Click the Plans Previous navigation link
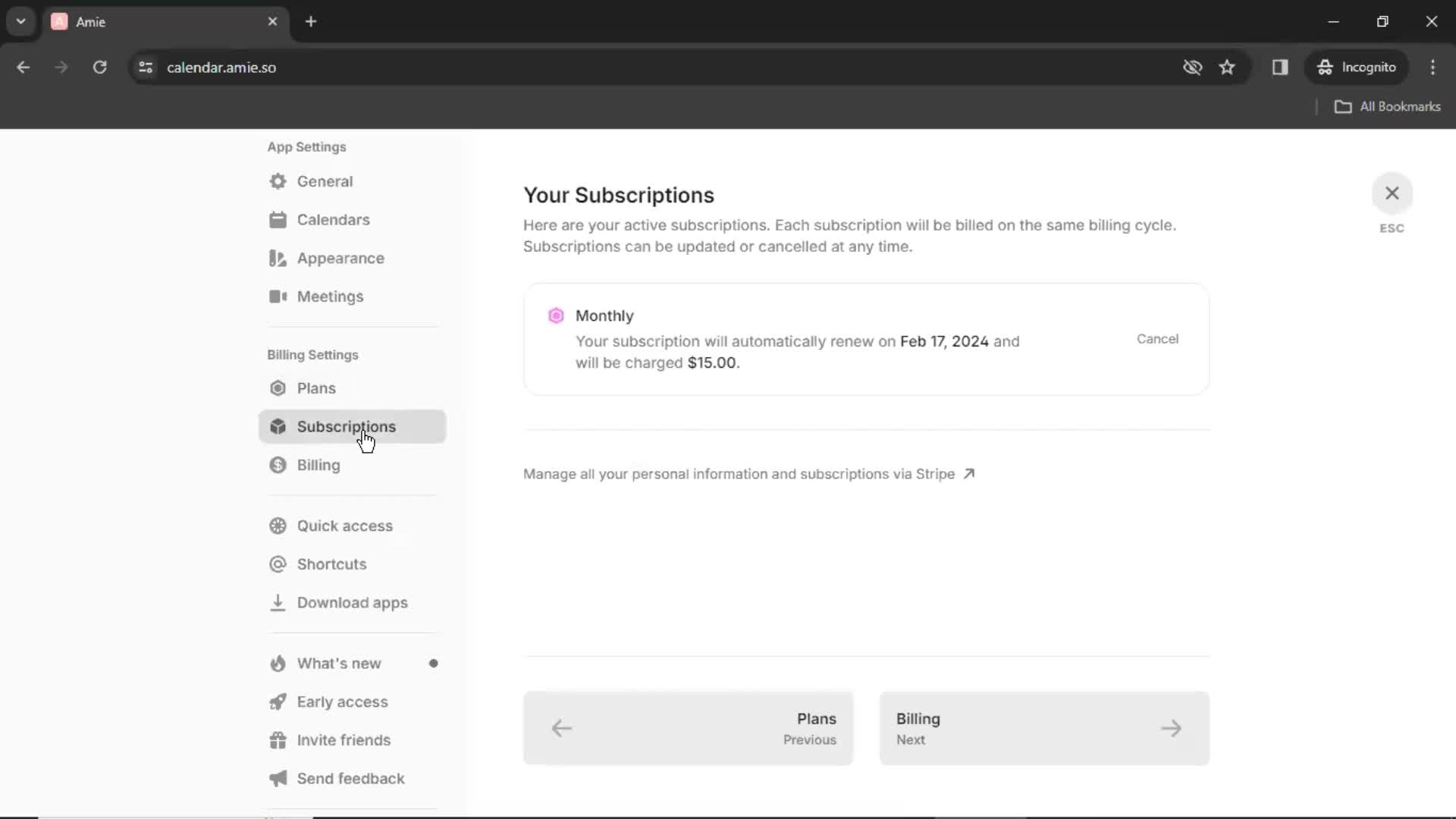Screen dimensions: 1456x819 (x=689, y=729)
